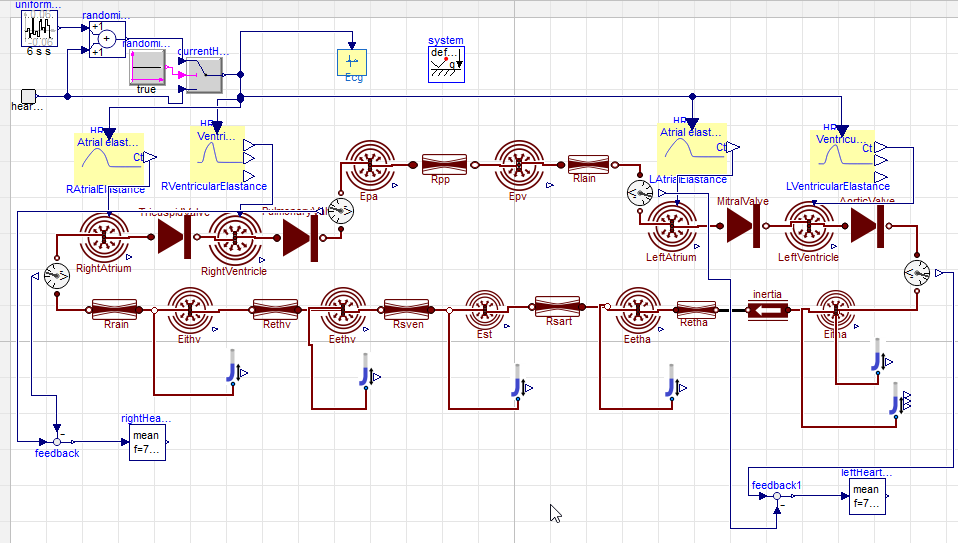Select the rightHeart mean block
This screenshot has height=543, width=958.
point(146,442)
